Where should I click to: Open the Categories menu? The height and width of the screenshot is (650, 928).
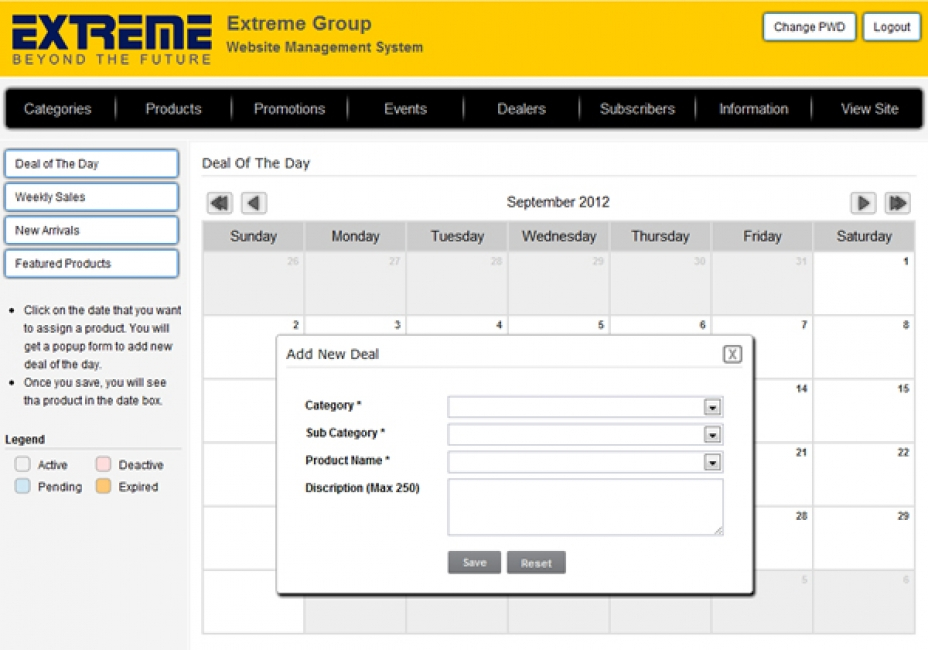[57, 109]
